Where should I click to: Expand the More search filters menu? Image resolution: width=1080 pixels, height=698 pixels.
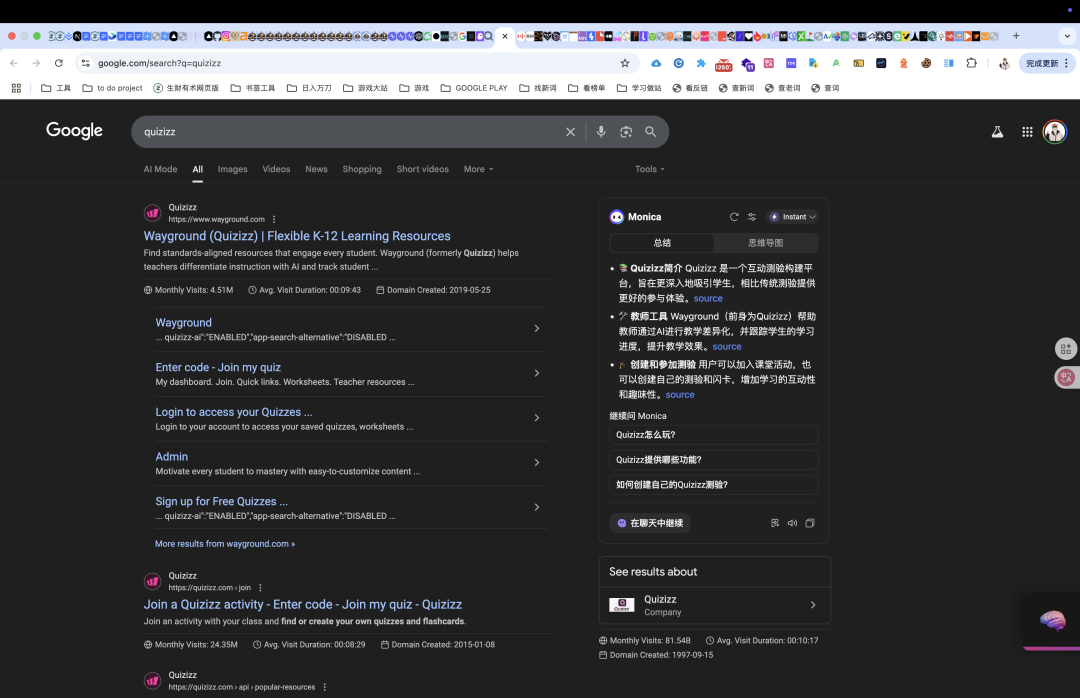click(x=478, y=169)
